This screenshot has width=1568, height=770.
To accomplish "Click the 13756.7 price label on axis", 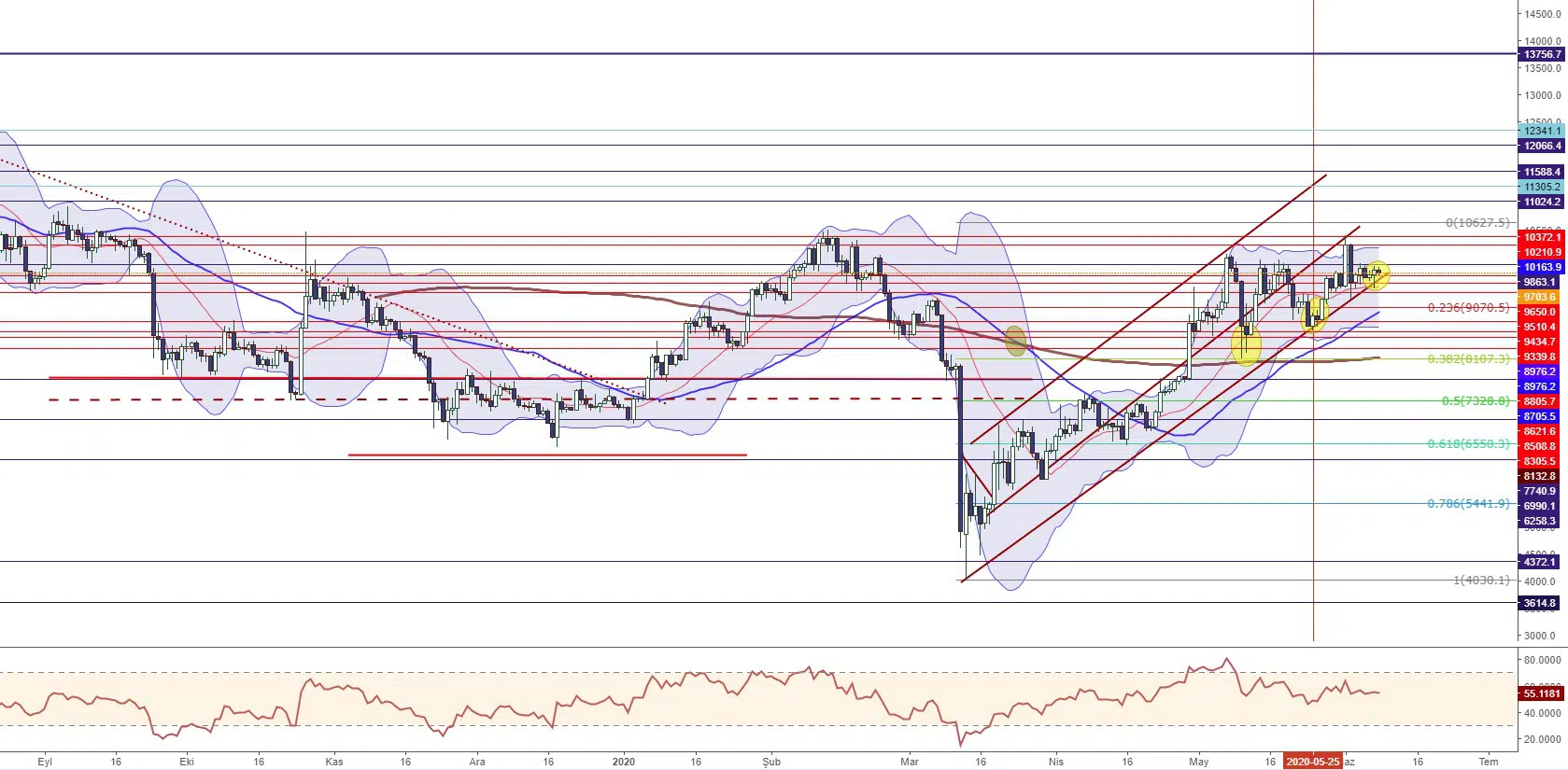I will 1542,55.
